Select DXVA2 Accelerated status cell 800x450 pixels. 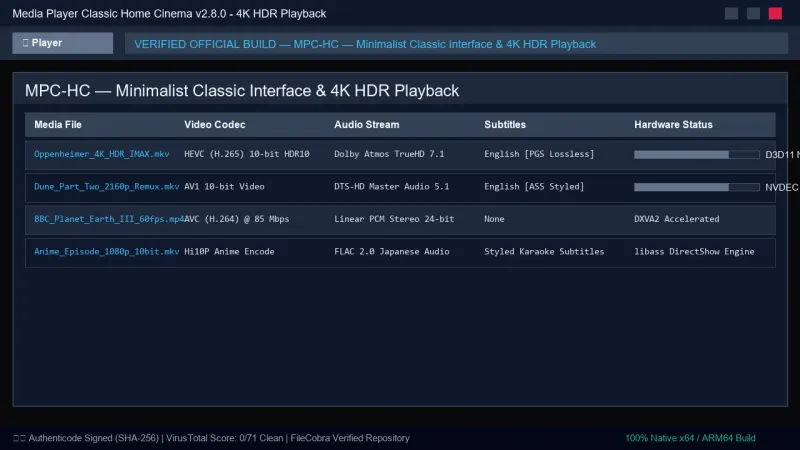677,219
